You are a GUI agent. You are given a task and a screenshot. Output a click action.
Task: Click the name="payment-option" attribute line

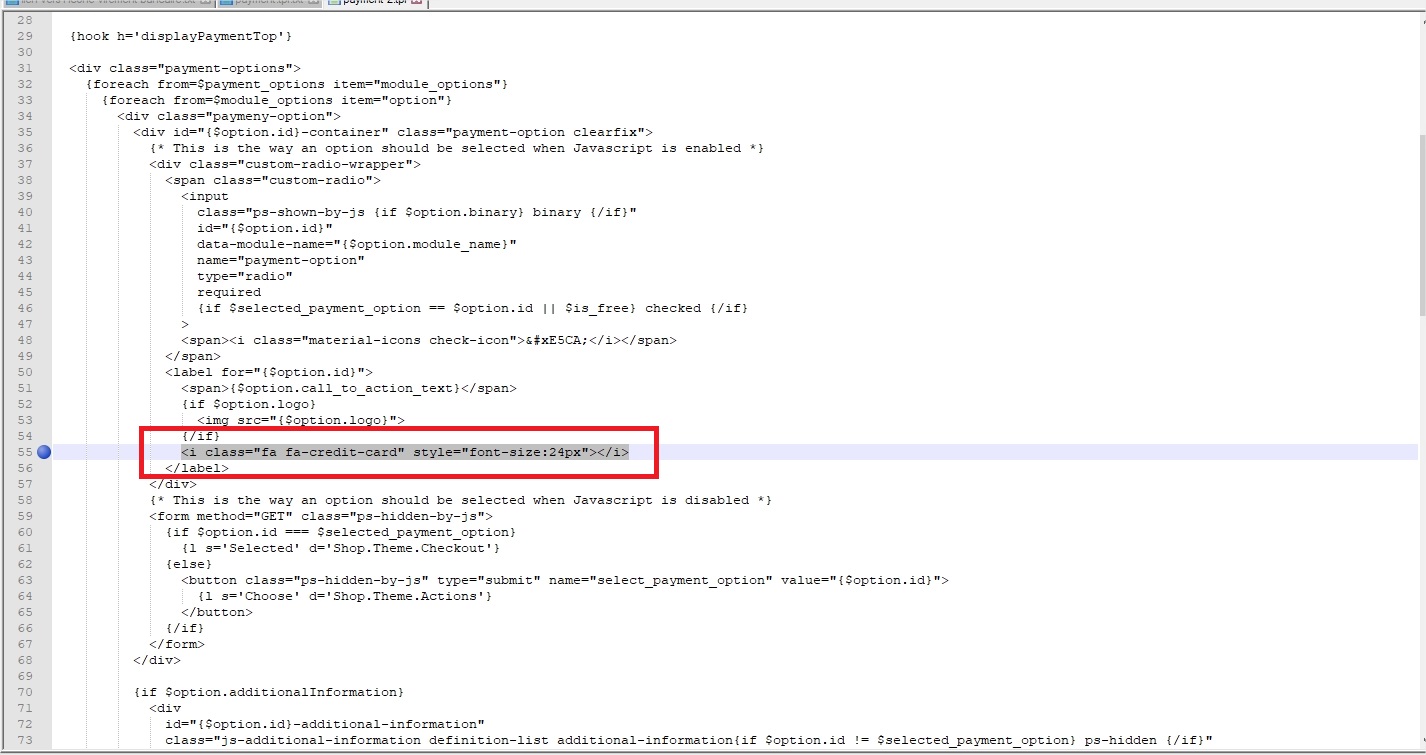pyautogui.click(x=281, y=260)
